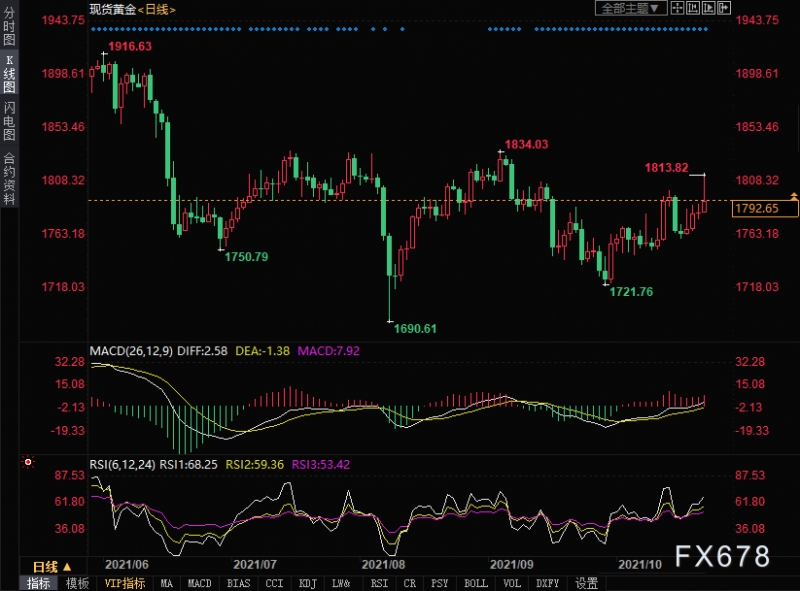
Task: Apply the BOLL indicator
Action: (476, 584)
